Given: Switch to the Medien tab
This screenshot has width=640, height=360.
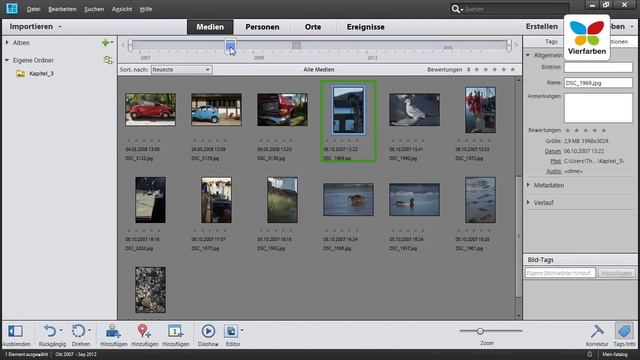Looking at the screenshot, I should pos(210,27).
